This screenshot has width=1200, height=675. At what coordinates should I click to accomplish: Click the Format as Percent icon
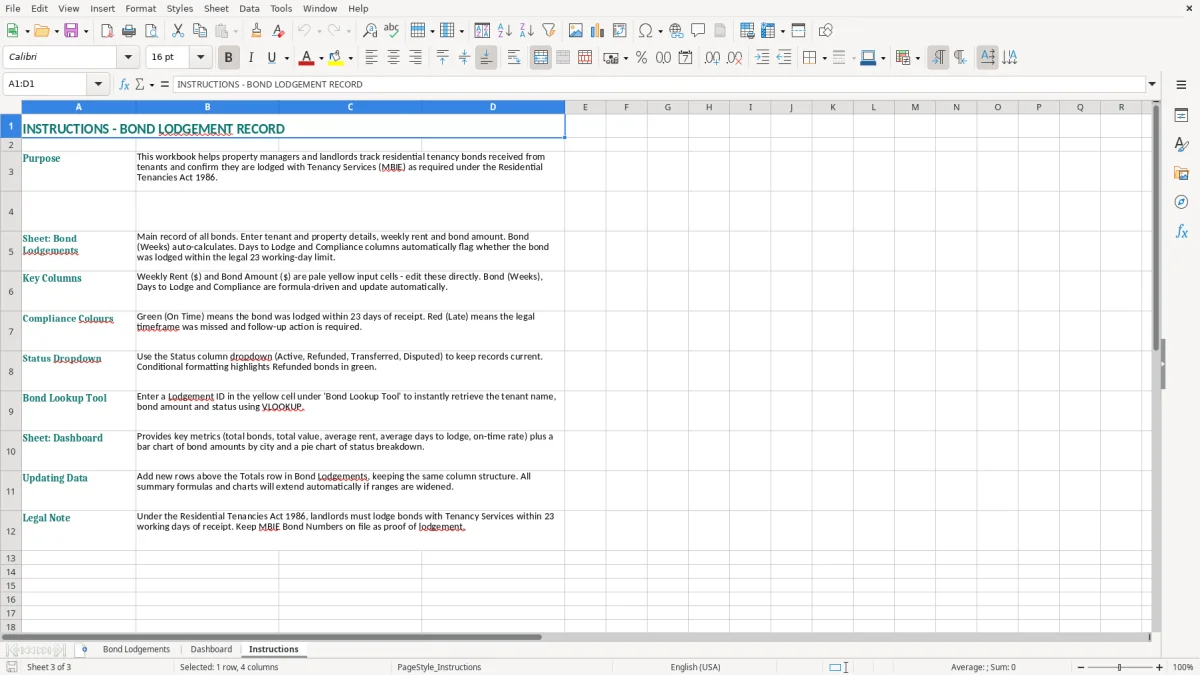[x=641, y=58]
